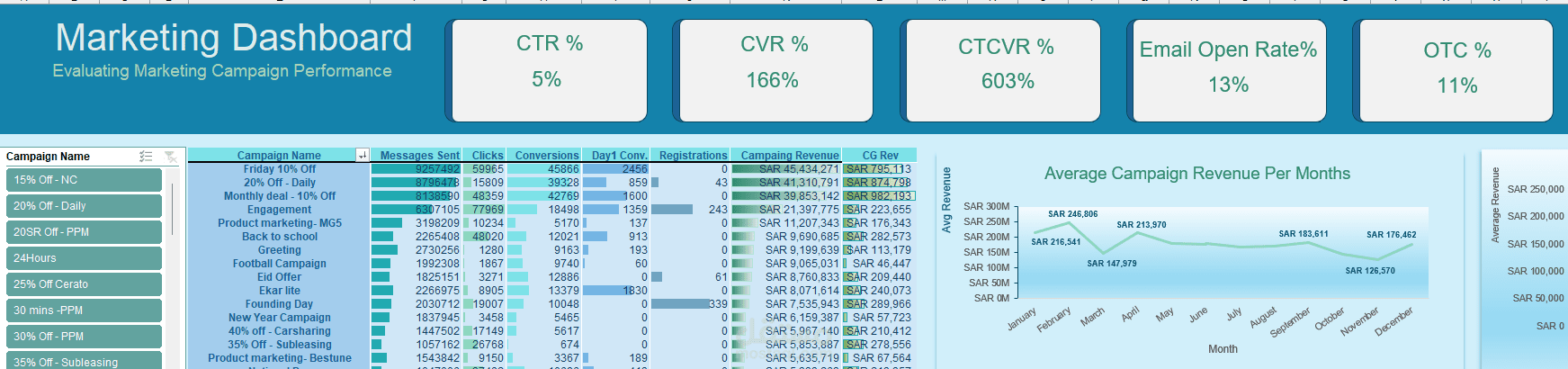Filter by 25% Off Cerato slicer item

pyautogui.click(x=84, y=284)
